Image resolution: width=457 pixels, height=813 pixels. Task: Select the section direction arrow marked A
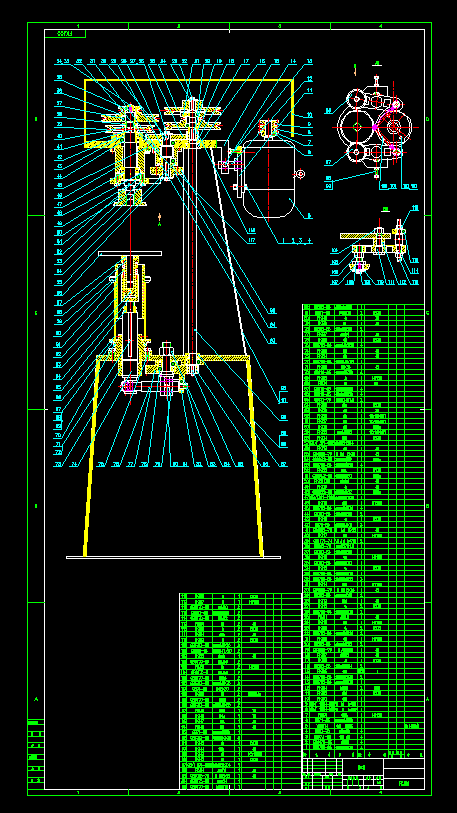click(160, 219)
